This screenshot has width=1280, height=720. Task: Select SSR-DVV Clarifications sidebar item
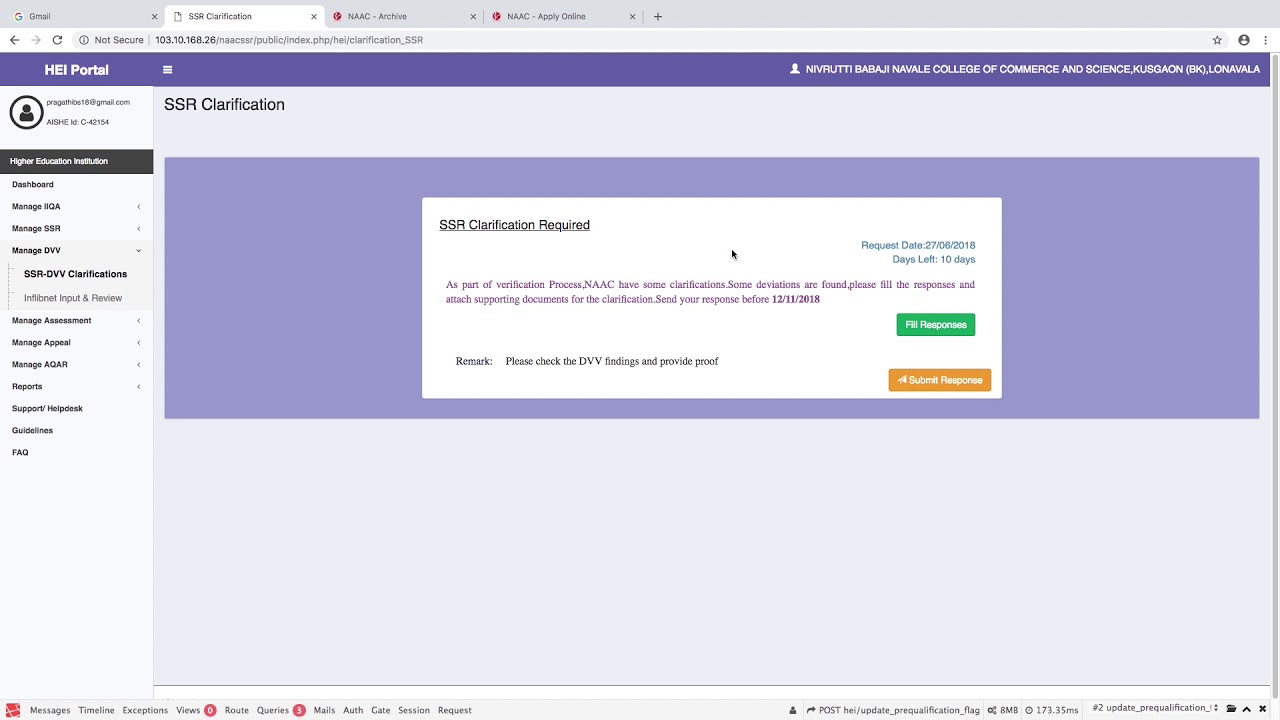[x=76, y=274]
